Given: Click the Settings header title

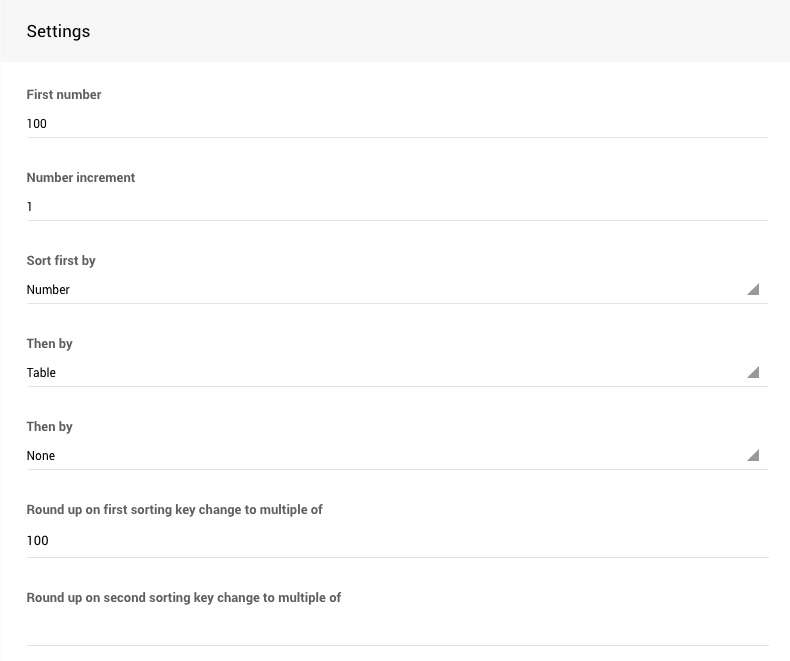Looking at the screenshot, I should (58, 32).
